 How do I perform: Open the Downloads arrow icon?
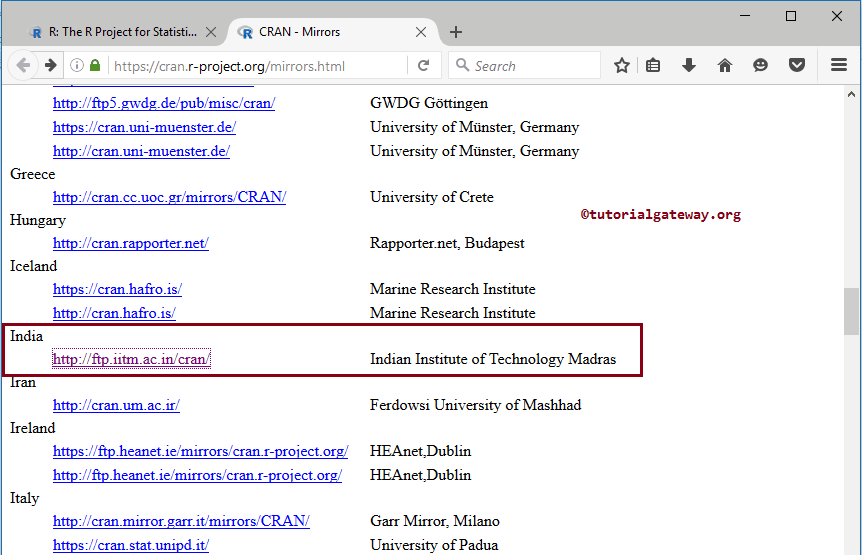(689, 65)
